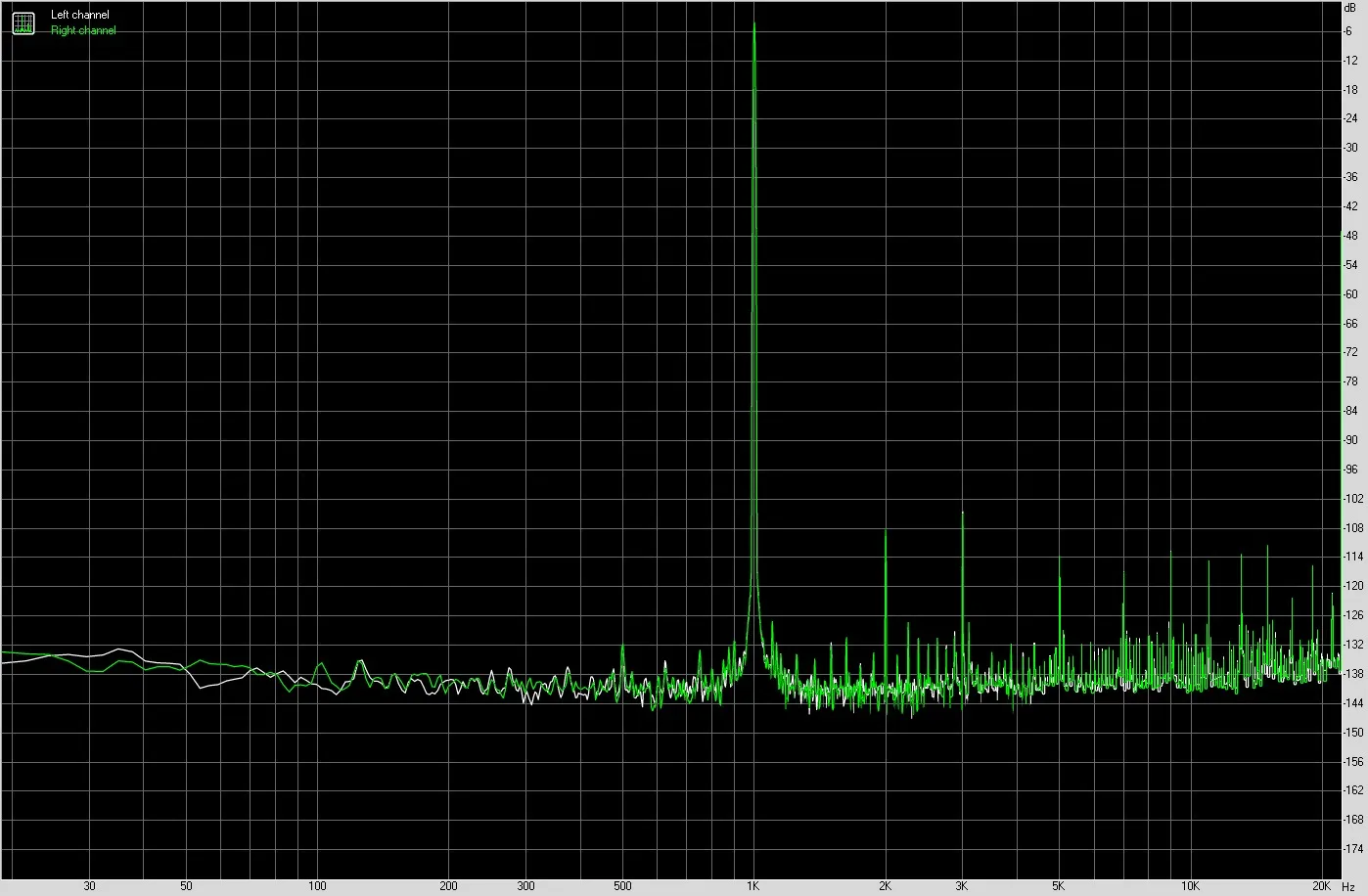Select the Left channel legend label

click(x=80, y=15)
